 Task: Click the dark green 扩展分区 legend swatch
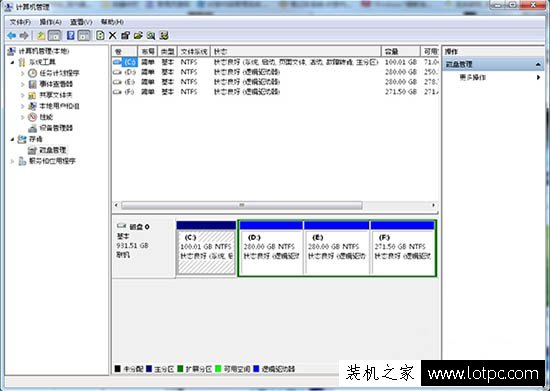point(180,369)
